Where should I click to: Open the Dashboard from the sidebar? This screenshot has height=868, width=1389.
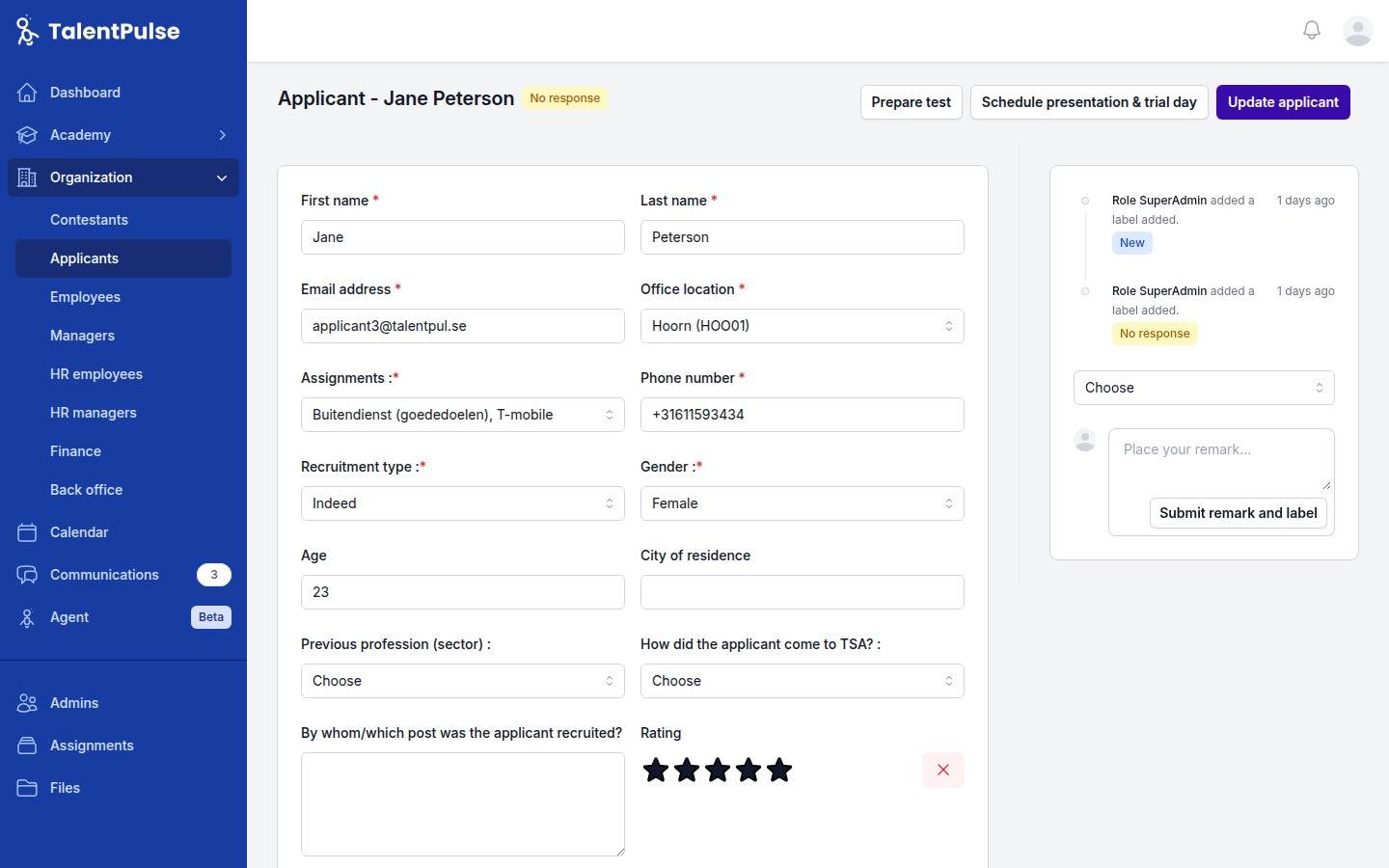(84, 92)
